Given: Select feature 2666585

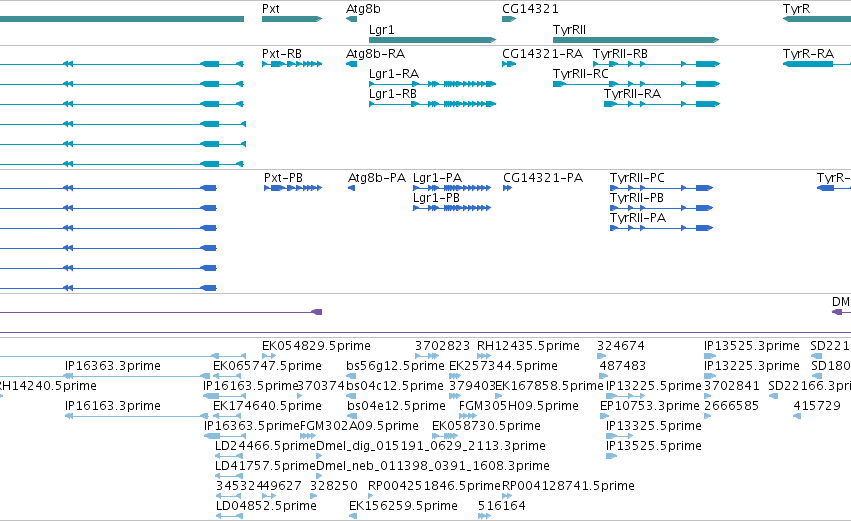Looking at the screenshot, I should point(732,406).
